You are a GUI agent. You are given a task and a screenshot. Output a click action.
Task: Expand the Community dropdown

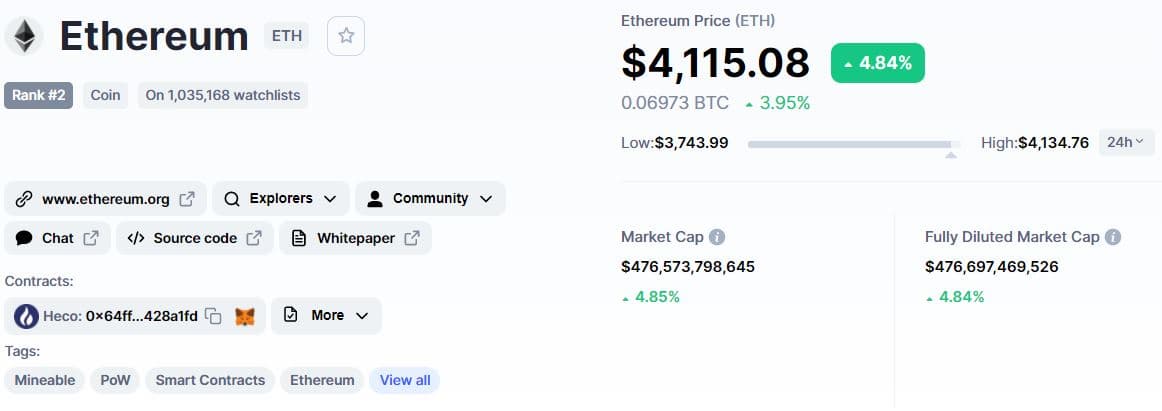coord(430,199)
